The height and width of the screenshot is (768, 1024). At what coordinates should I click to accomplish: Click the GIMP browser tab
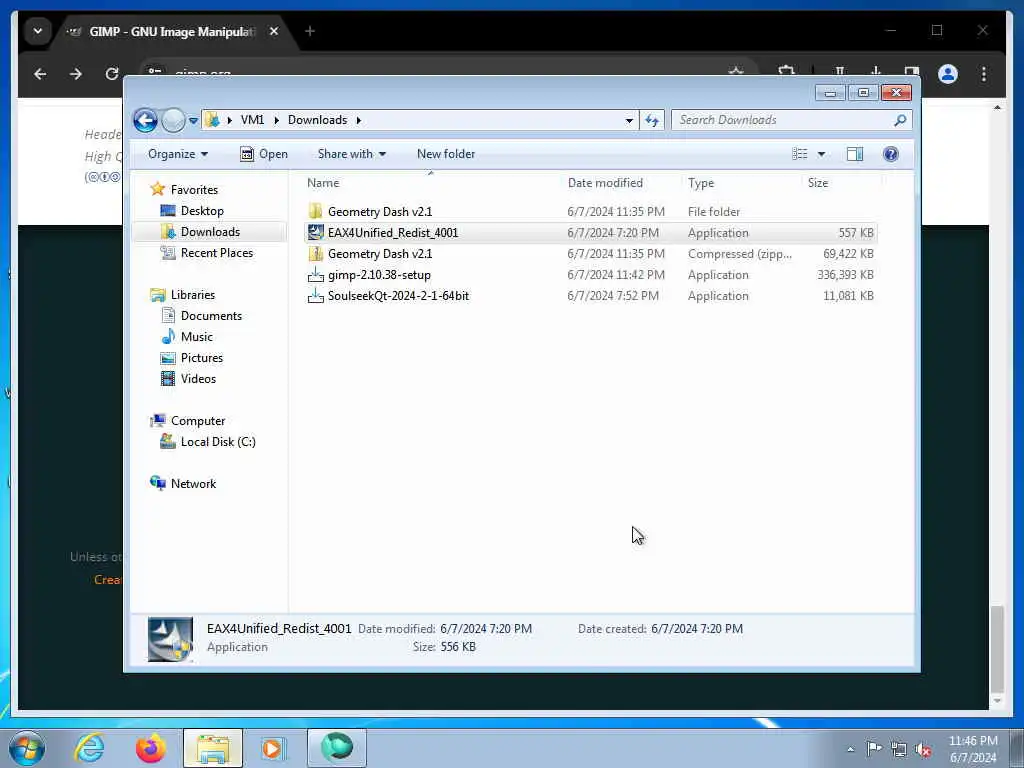pos(172,31)
